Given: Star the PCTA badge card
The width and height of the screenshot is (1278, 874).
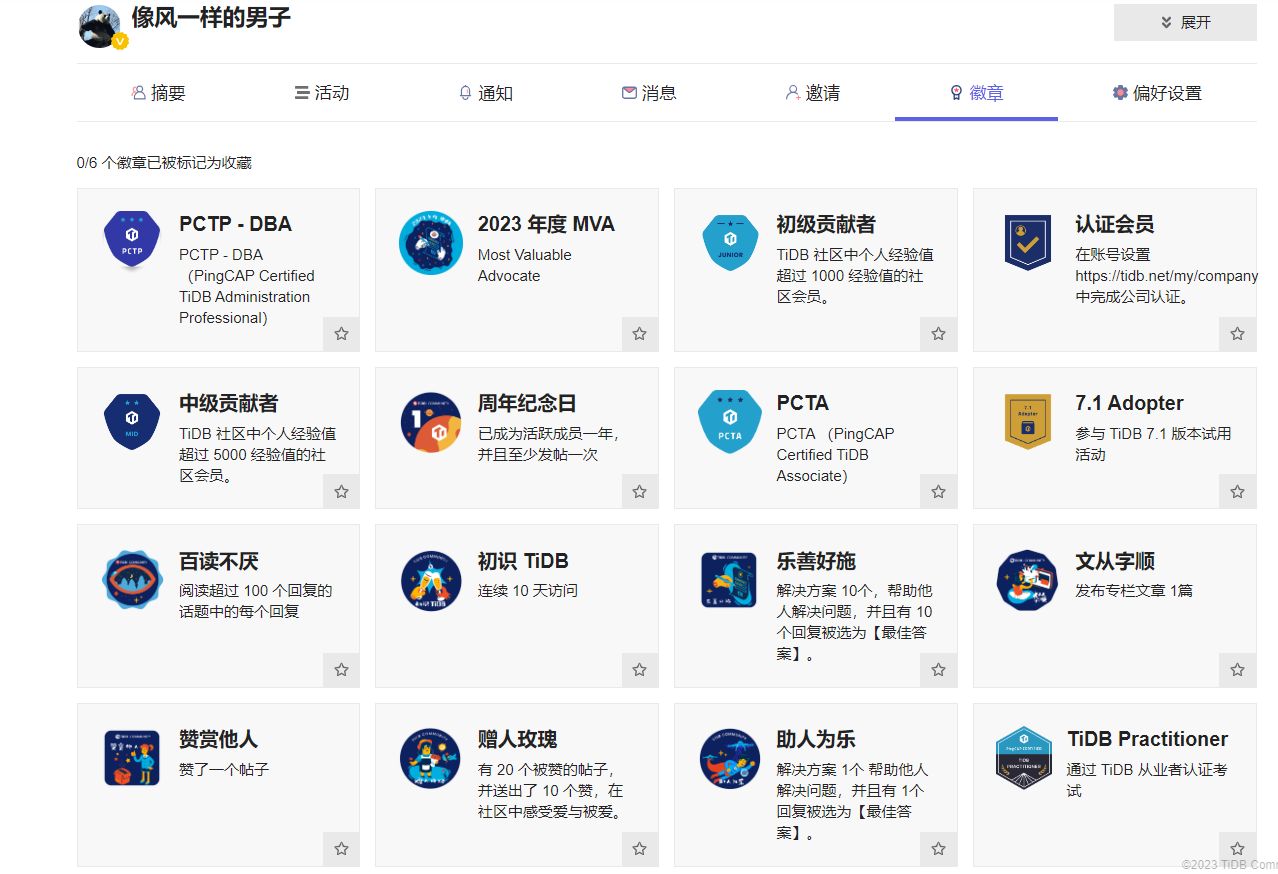Looking at the screenshot, I should [938, 492].
